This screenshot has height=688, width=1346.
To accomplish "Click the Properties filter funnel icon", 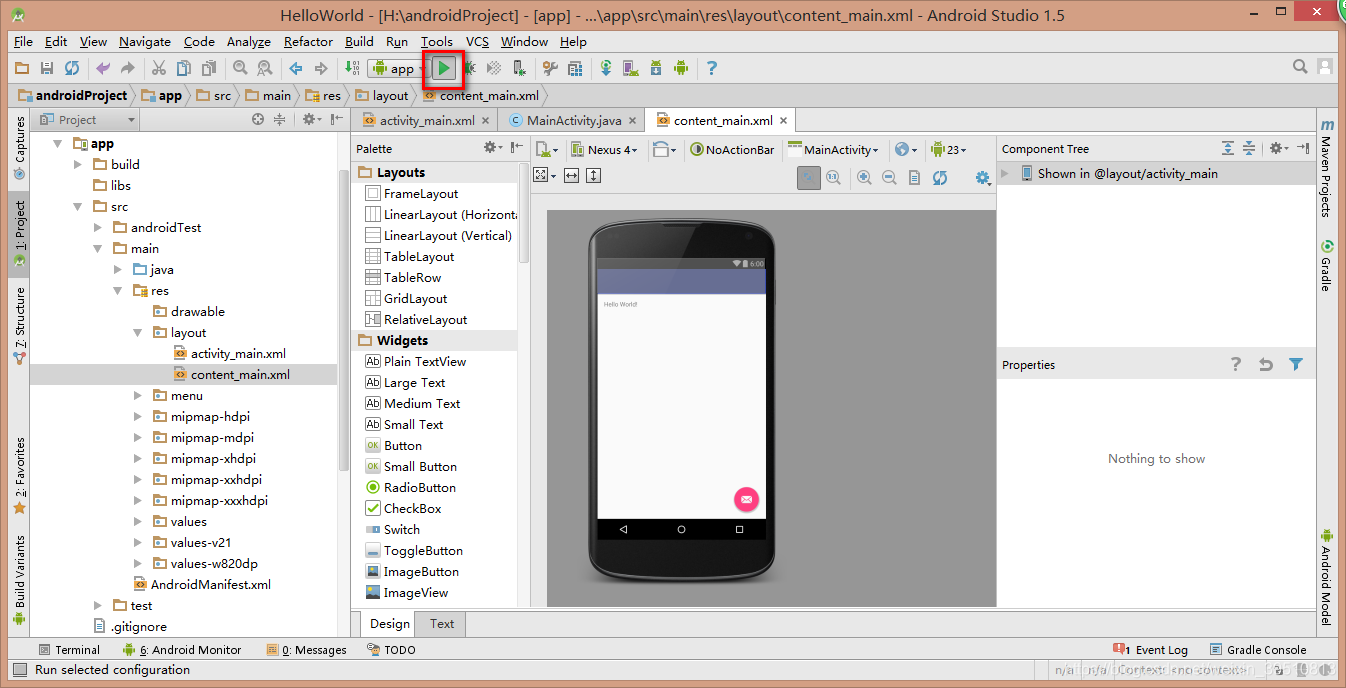I will tap(1296, 365).
